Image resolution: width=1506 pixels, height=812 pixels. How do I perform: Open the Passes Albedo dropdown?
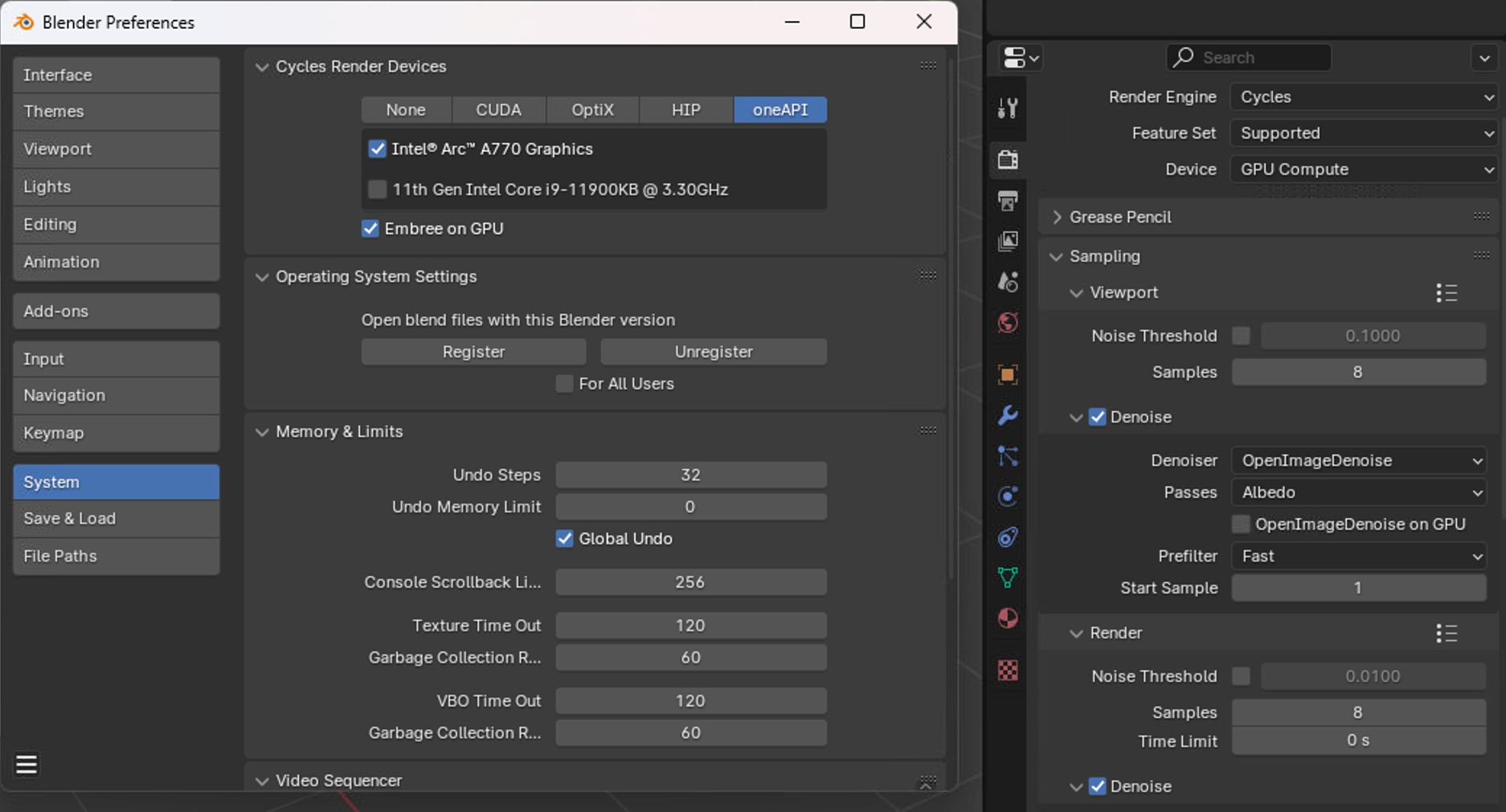pos(1359,492)
